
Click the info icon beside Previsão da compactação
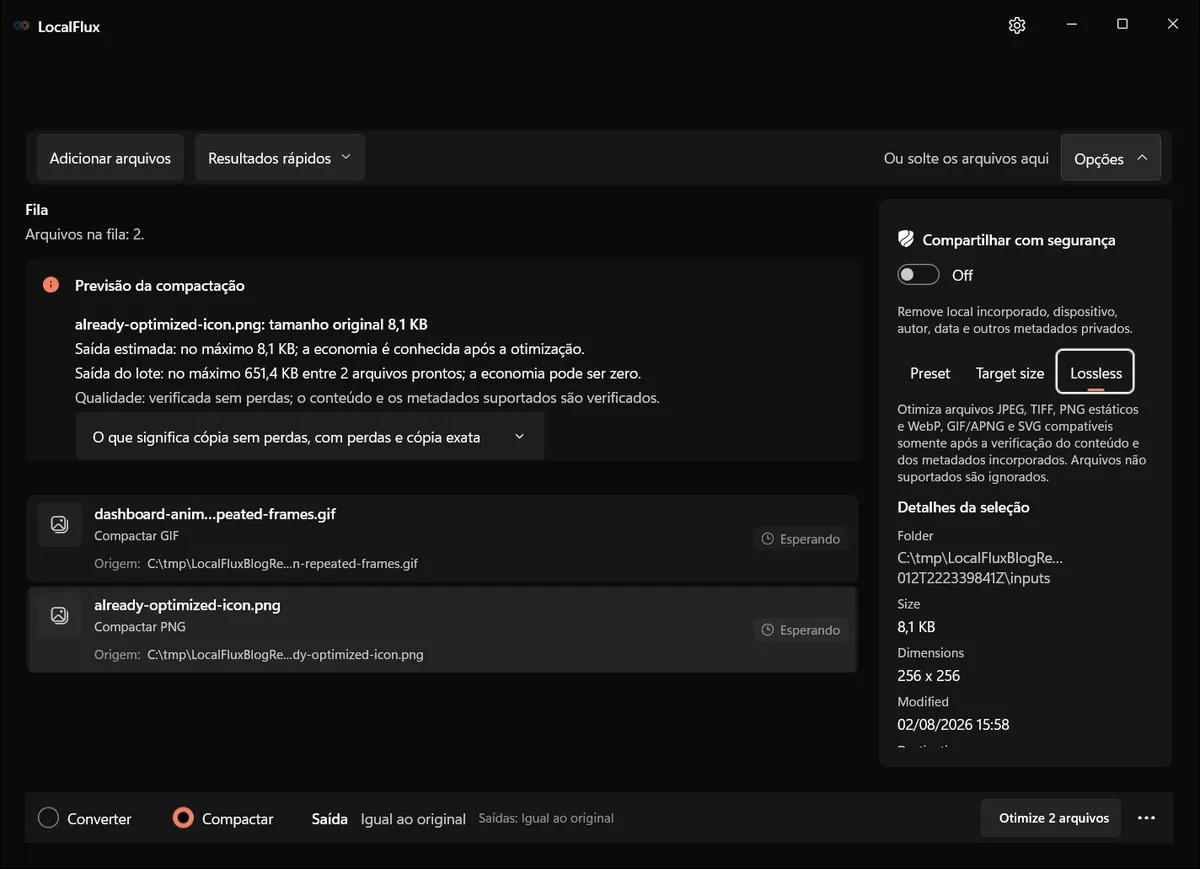click(x=51, y=285)
